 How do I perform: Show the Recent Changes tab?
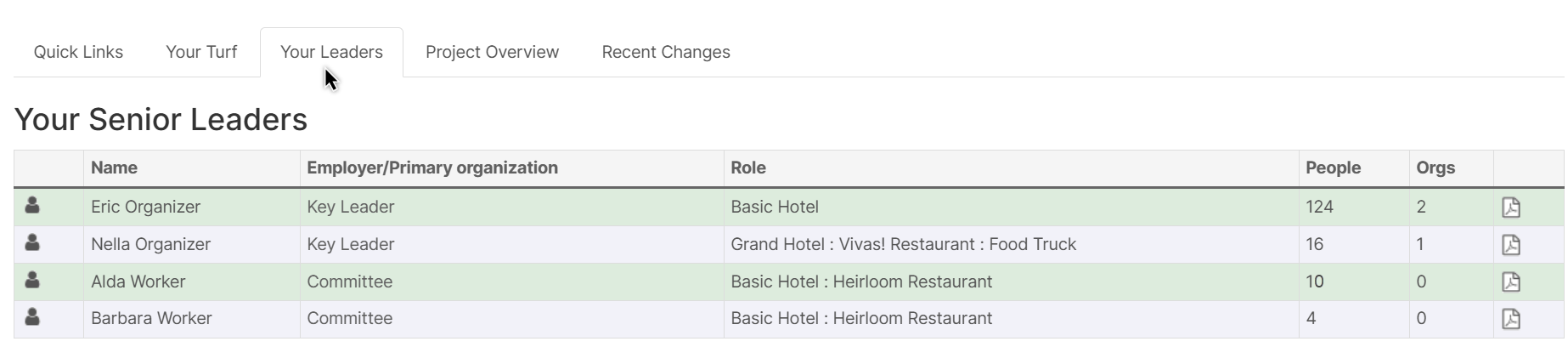(x=666, y=52)
